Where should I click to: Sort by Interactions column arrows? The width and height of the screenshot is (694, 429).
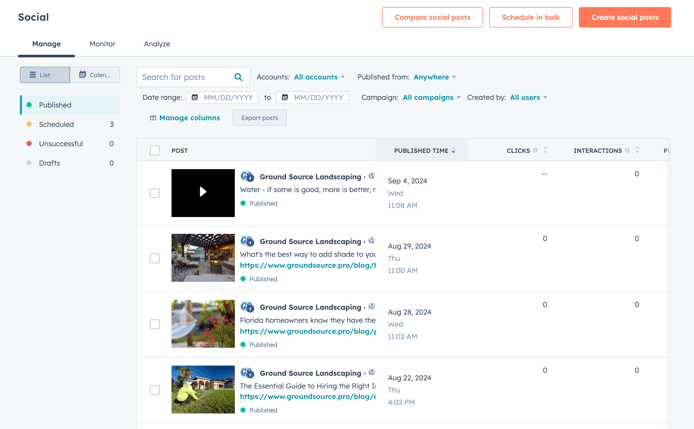tap(637, 151)
